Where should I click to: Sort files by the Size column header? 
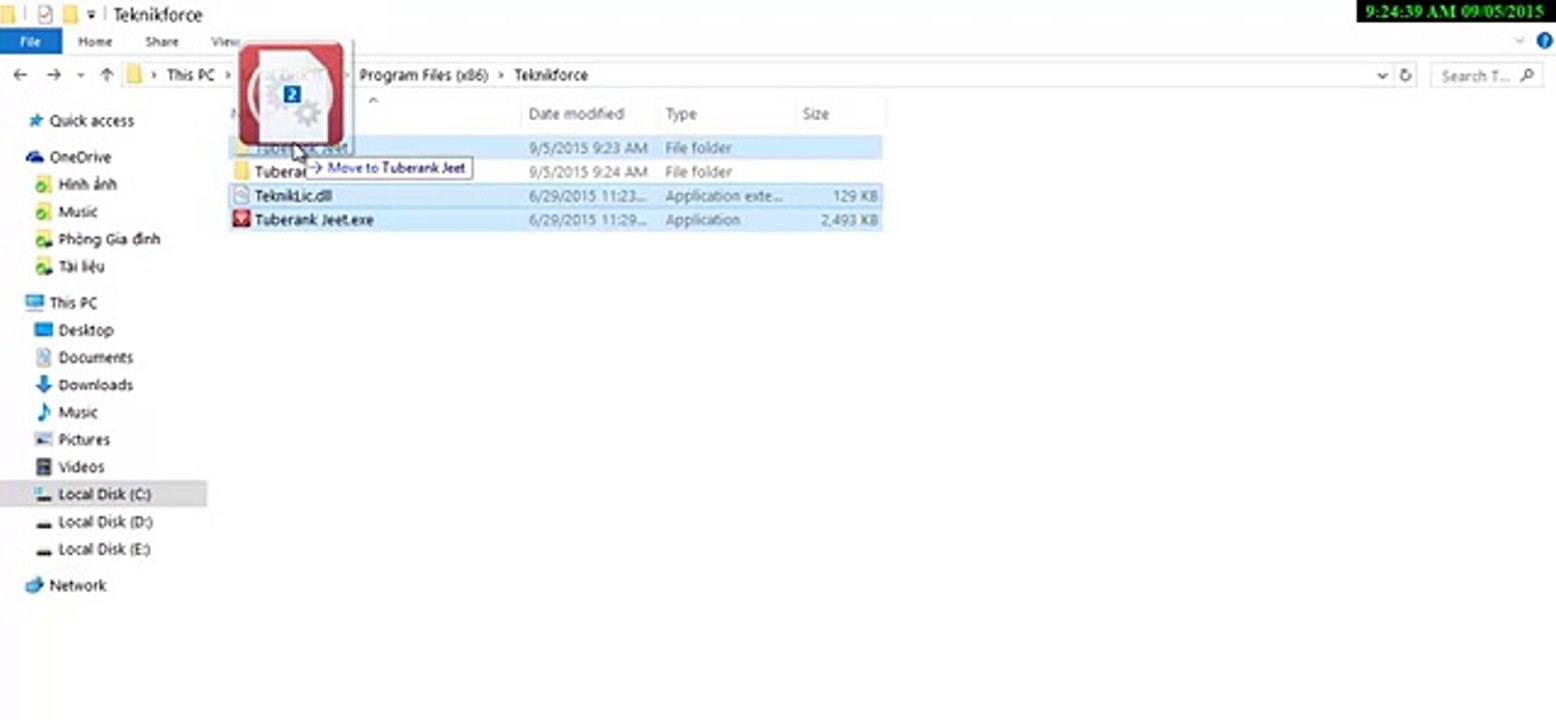pyautogui.click(x=816, y=114)
